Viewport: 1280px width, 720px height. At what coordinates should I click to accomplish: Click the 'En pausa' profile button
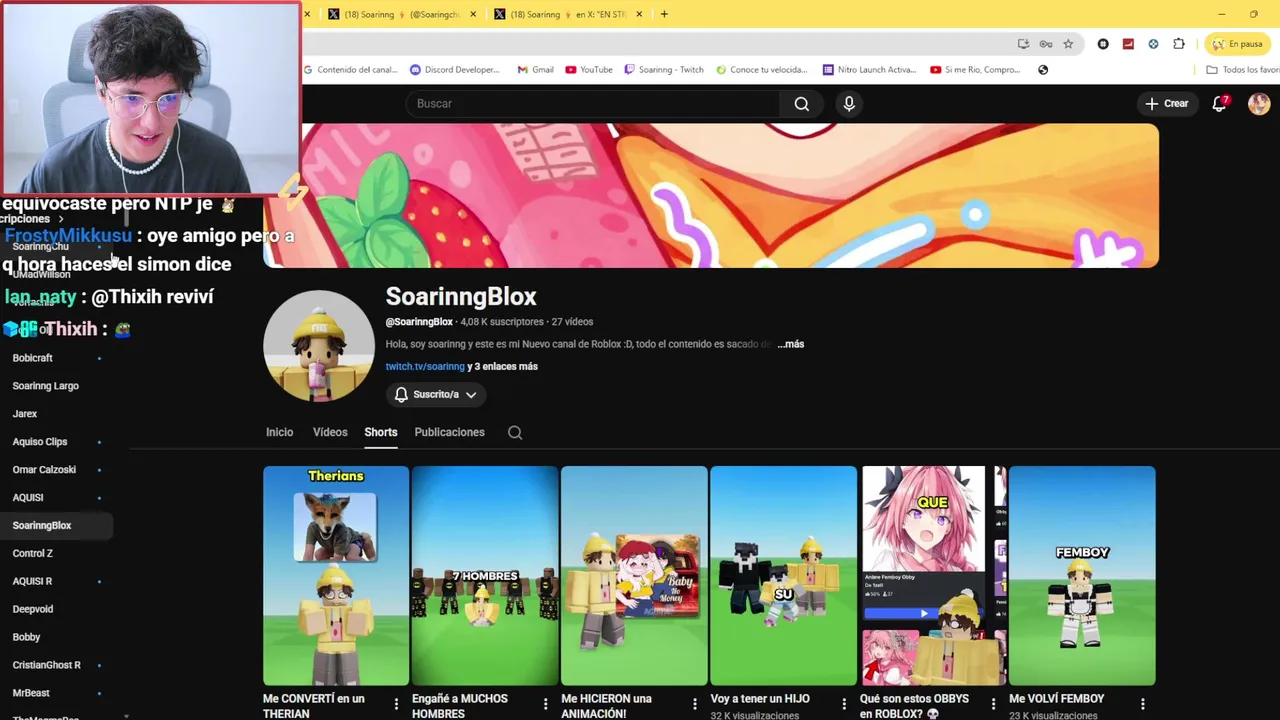(x=1238, y=44)
